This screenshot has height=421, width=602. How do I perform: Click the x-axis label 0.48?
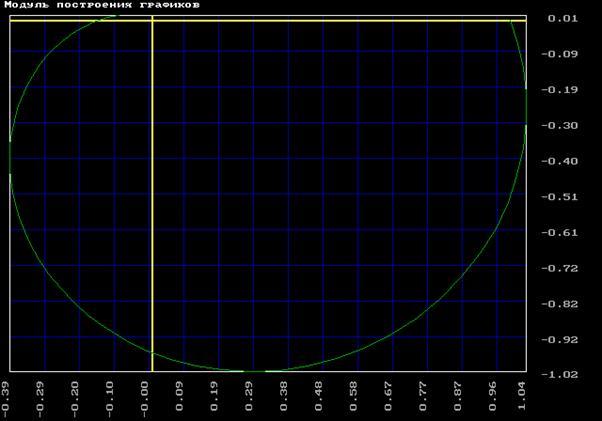pos(319,396)
